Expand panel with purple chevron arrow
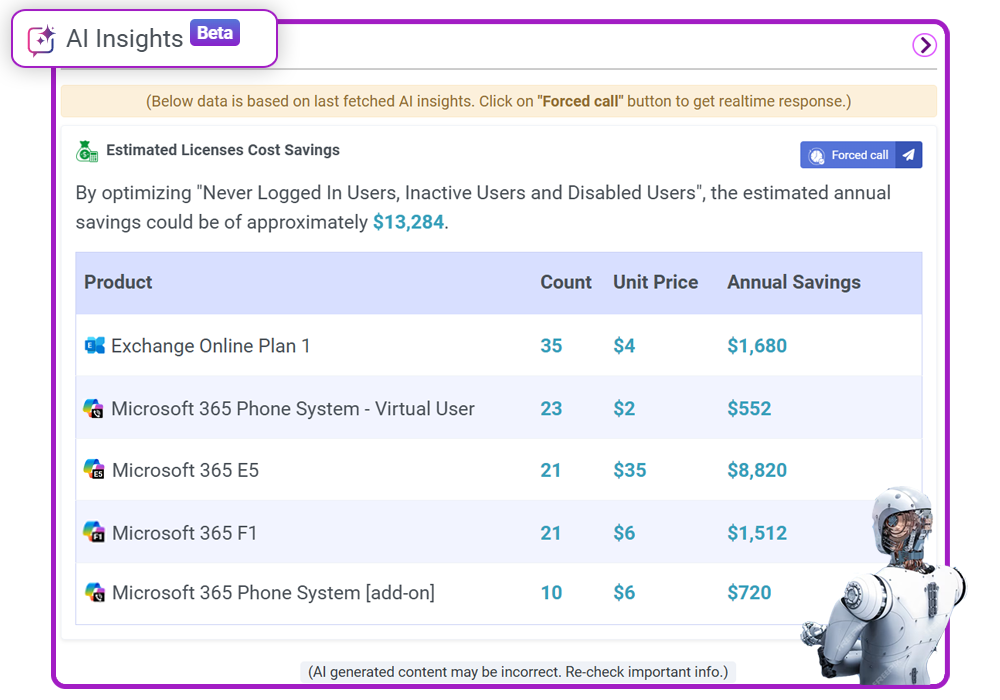This screenshot has width=1000, height=700. tap(924, 45)
